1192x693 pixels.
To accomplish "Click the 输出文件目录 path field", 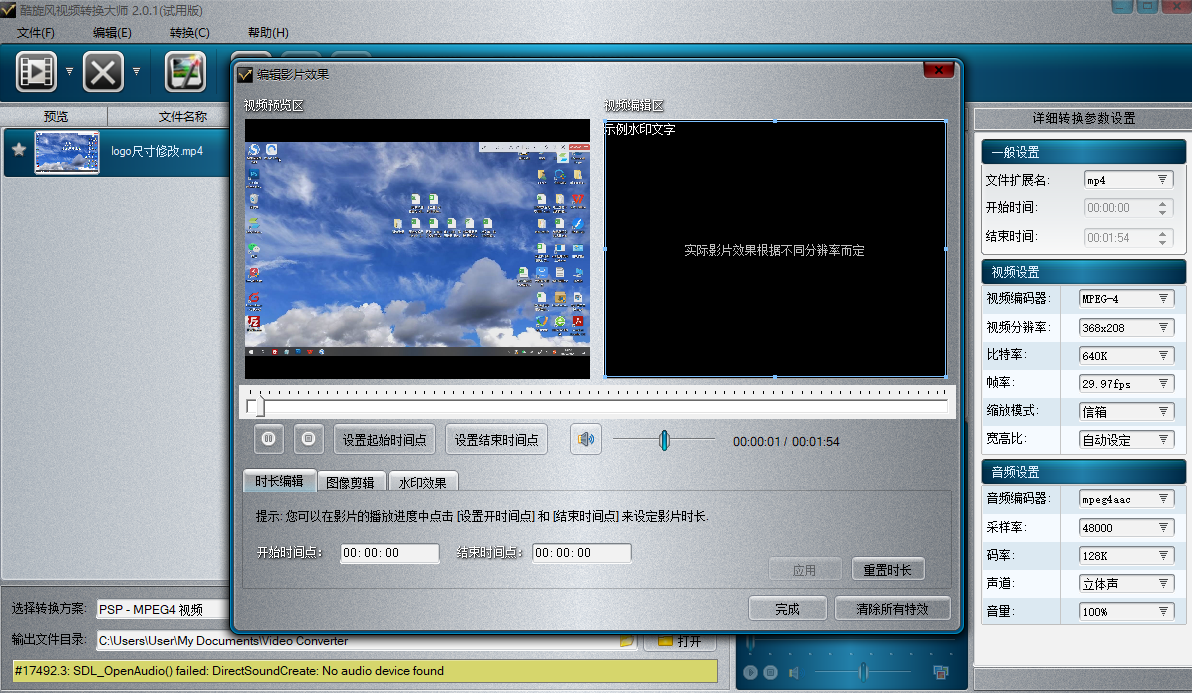I will (x=357, y=641).
